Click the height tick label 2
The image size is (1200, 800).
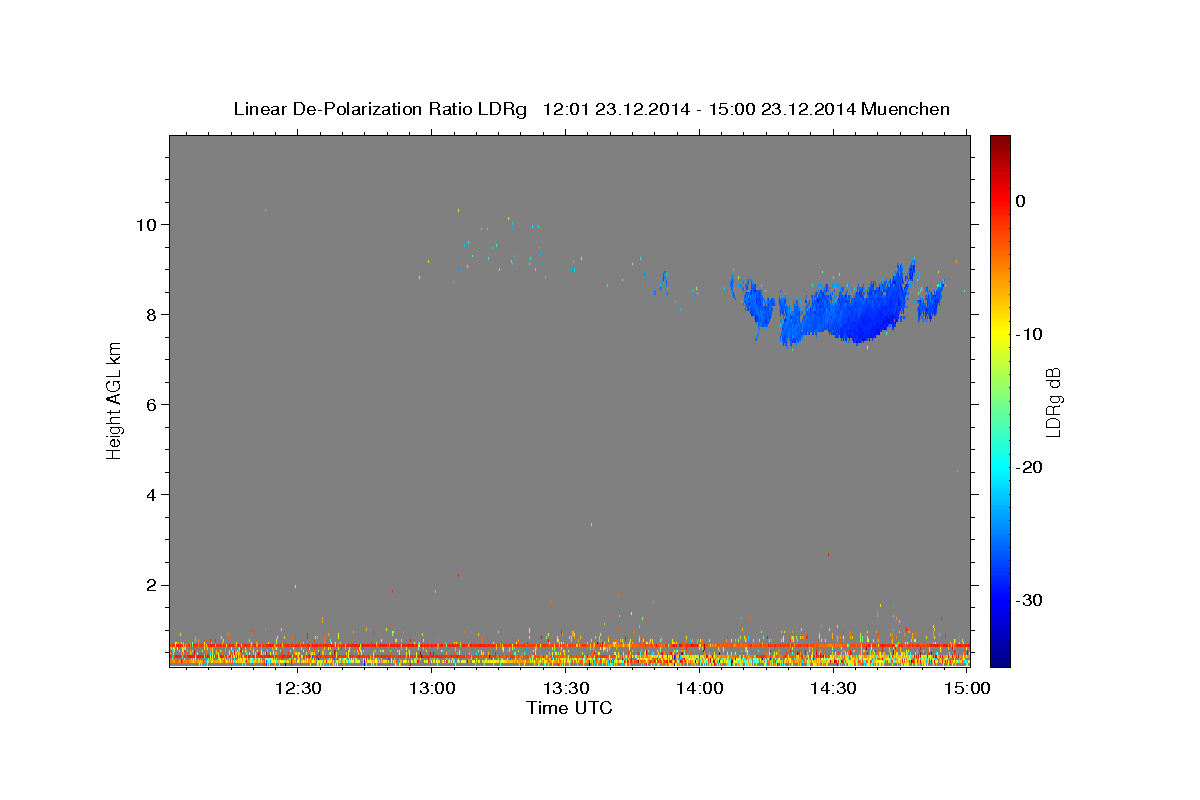pyautogui.click(x=150, y=585)
